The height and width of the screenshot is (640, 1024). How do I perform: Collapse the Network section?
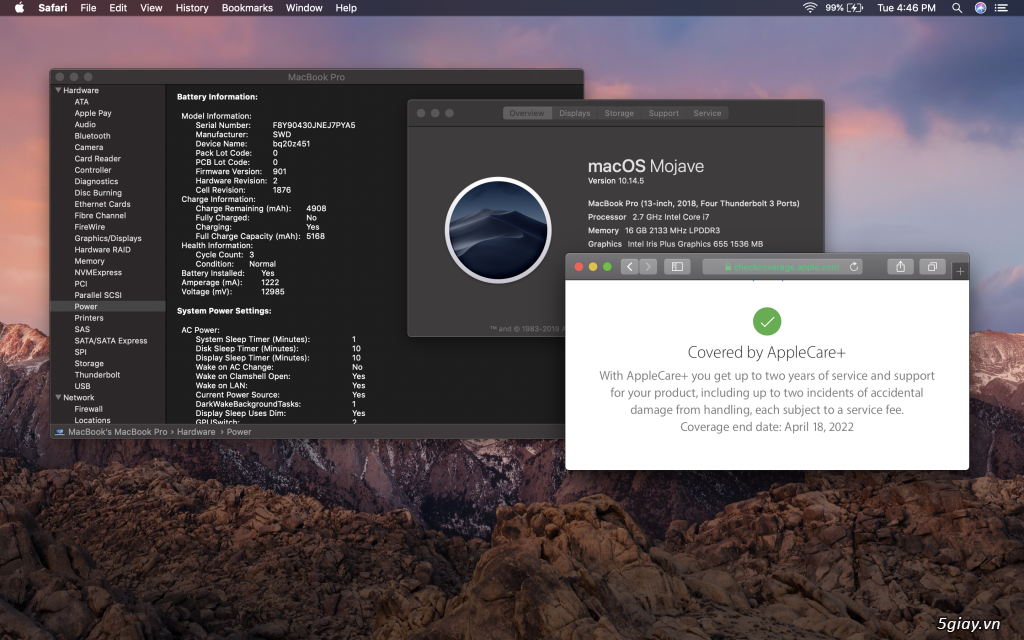pyautogui.click(x=58, y=397)
